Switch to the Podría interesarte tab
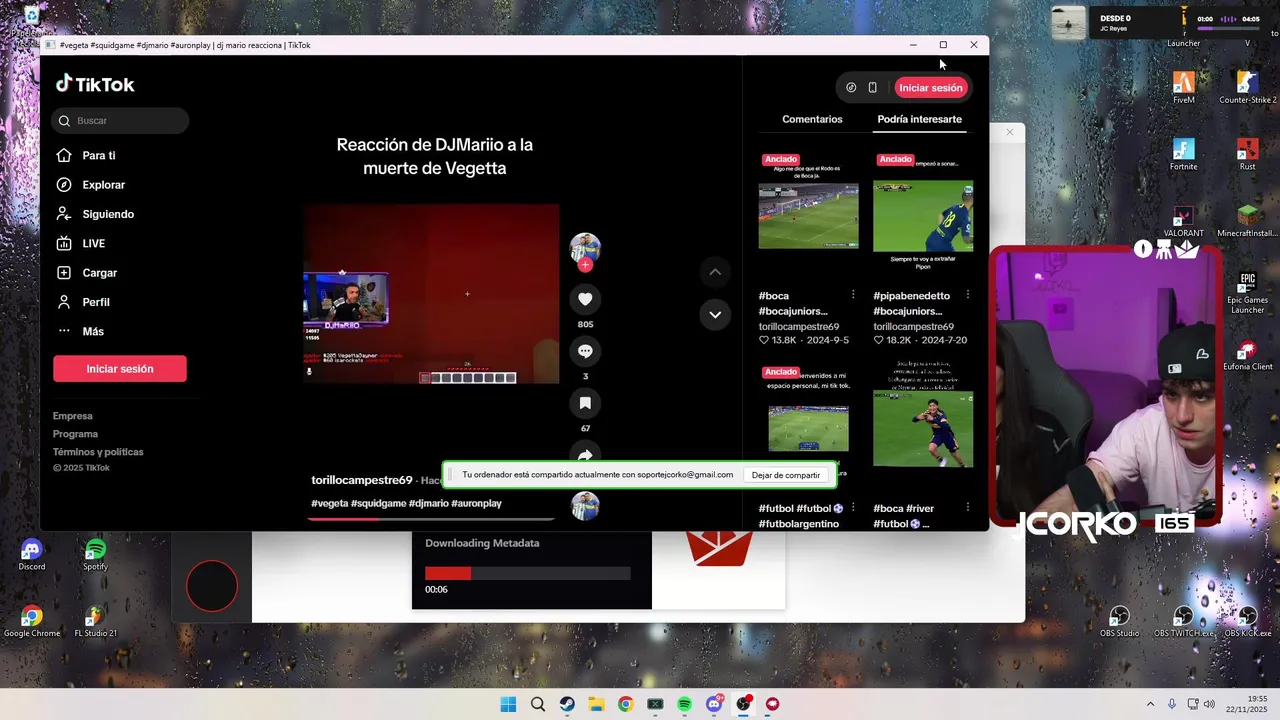Image resolution: width=1280 pixels, height=720 pixels. [x=919, y=119]
